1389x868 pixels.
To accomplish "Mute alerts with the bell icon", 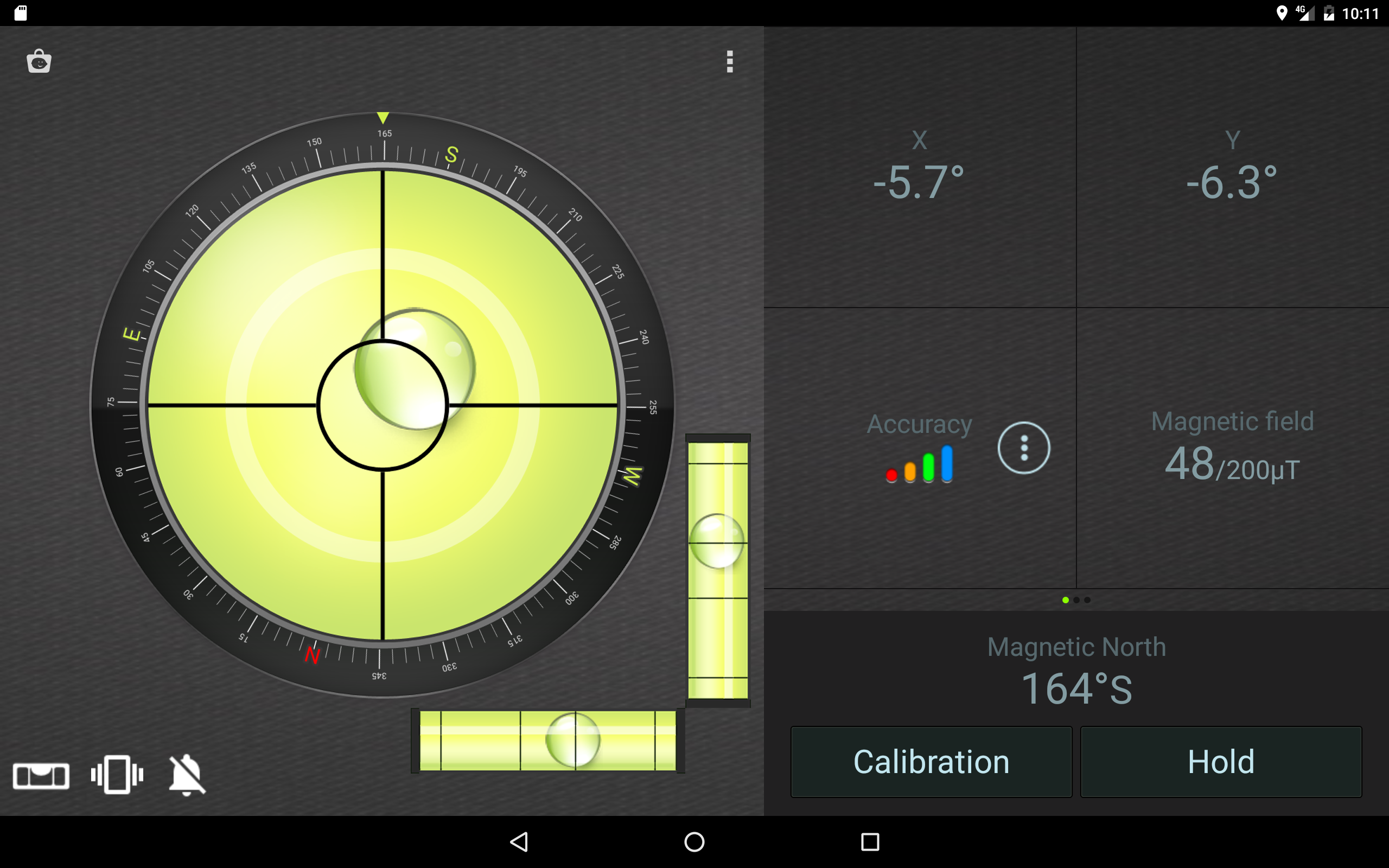I will click(x=186, y=776).
